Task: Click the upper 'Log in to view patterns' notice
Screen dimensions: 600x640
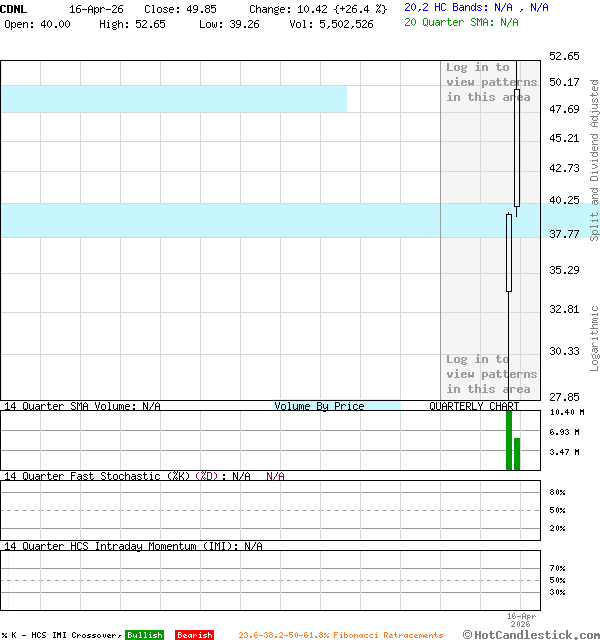Action: (x=491, y=82)
